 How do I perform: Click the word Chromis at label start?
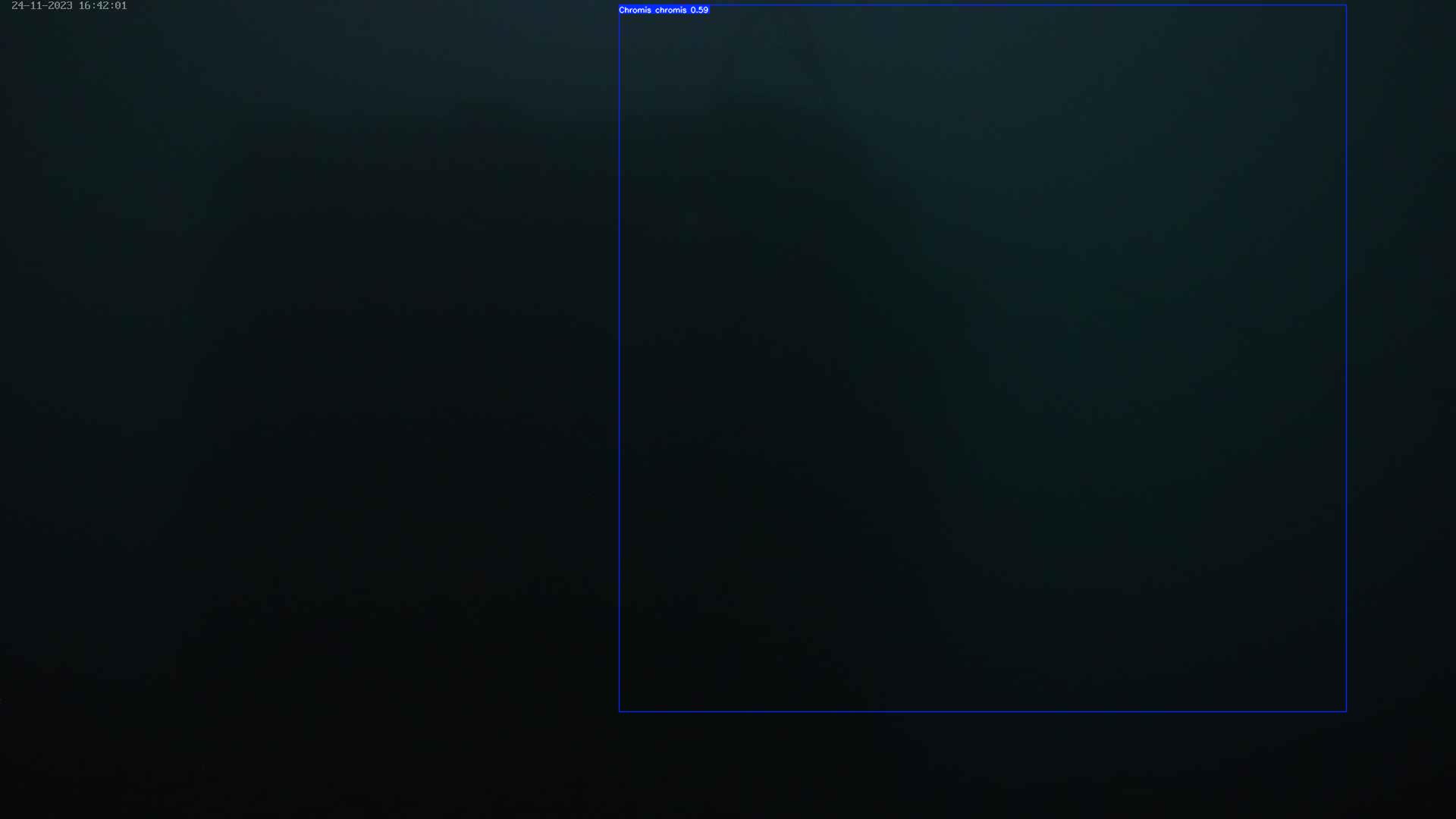tap(635, 10)
